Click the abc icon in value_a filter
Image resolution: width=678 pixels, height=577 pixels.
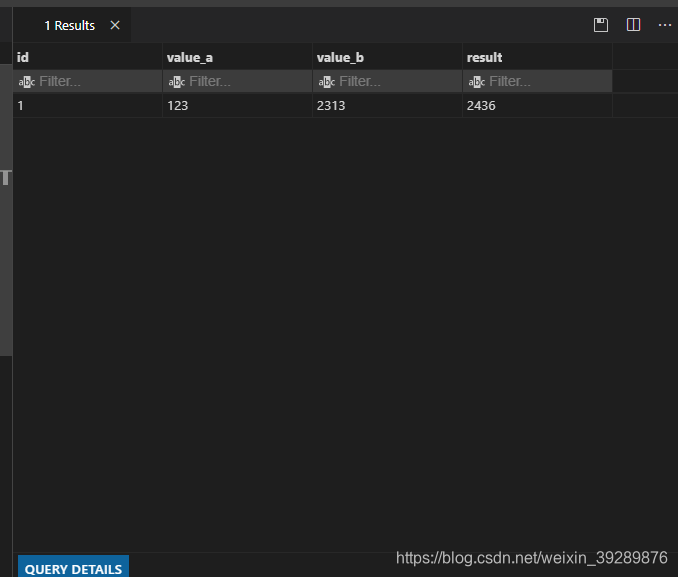tap(176, 82)
